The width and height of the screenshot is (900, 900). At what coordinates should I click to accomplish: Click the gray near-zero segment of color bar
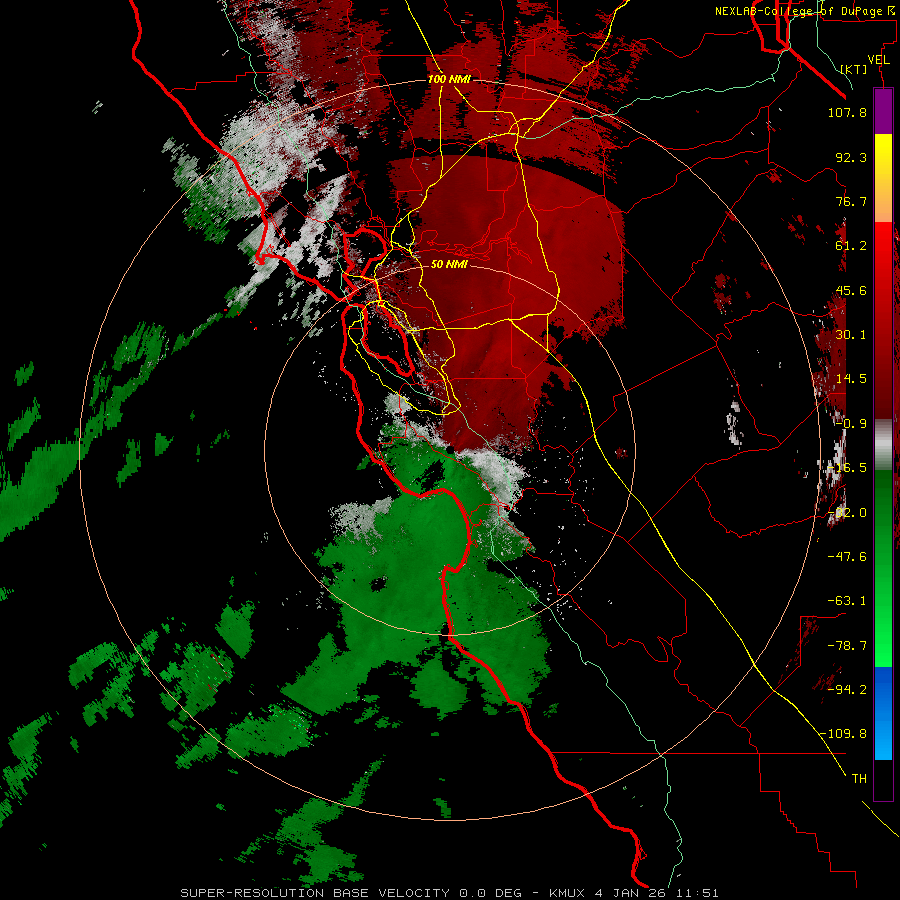coord(883,445)
